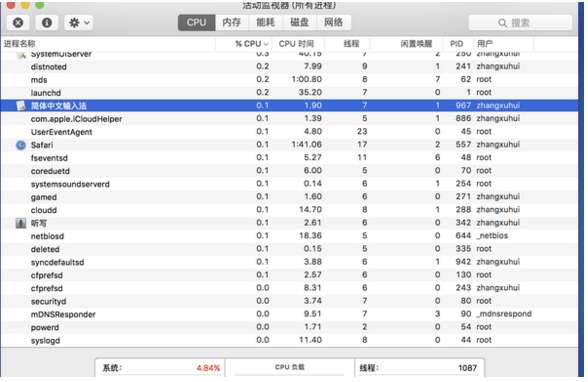Select the Safari process name
This screenshot has width=588, height=382.
[42, 145]
